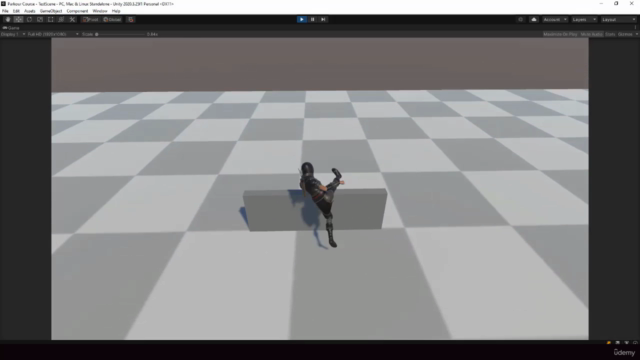This screenshot has height=360, width=640.
Task: Click the orange auto-generate lighting status icon
Action: (x=609, y=343)
